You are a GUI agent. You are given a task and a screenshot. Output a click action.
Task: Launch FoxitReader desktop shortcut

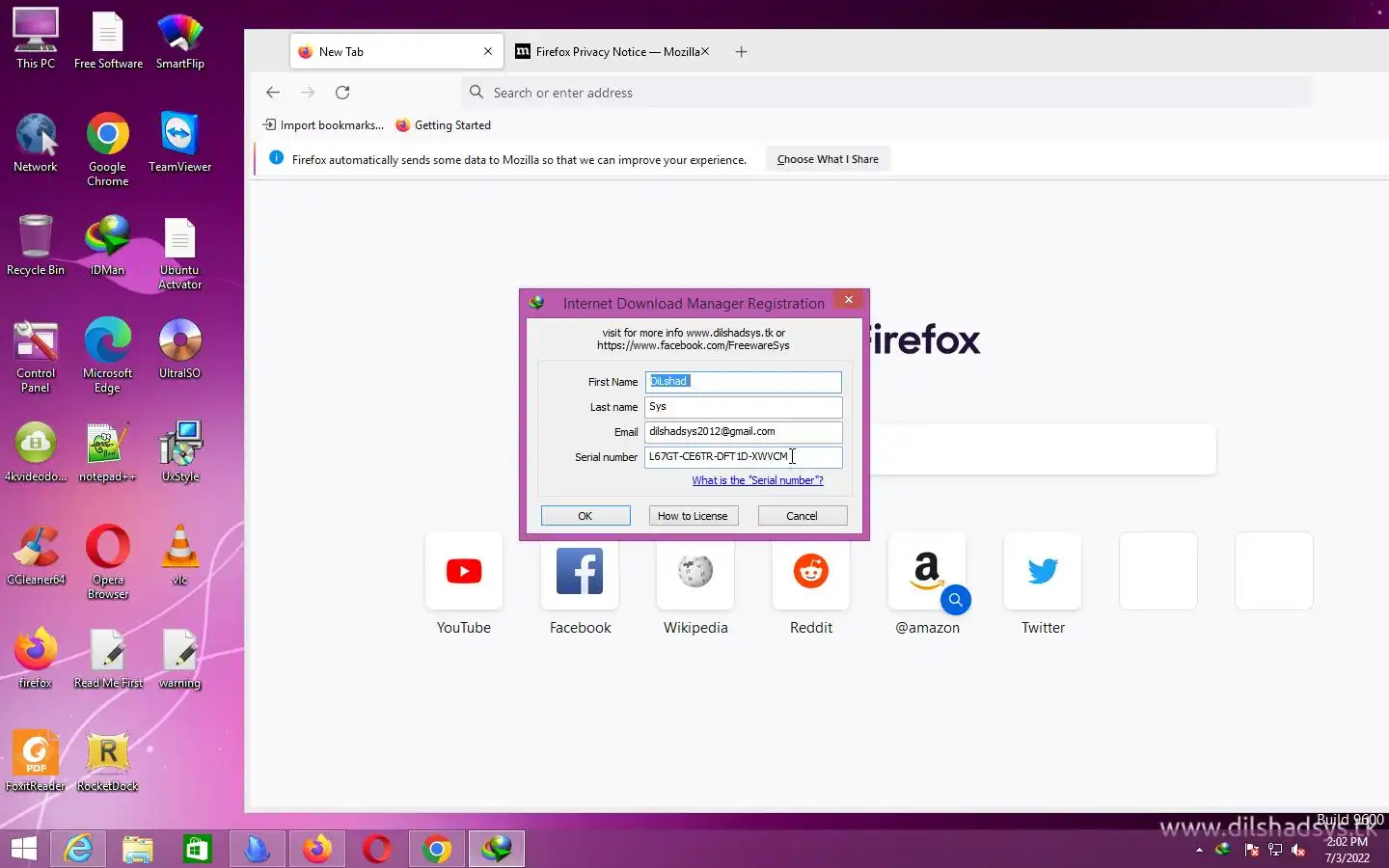36,761
